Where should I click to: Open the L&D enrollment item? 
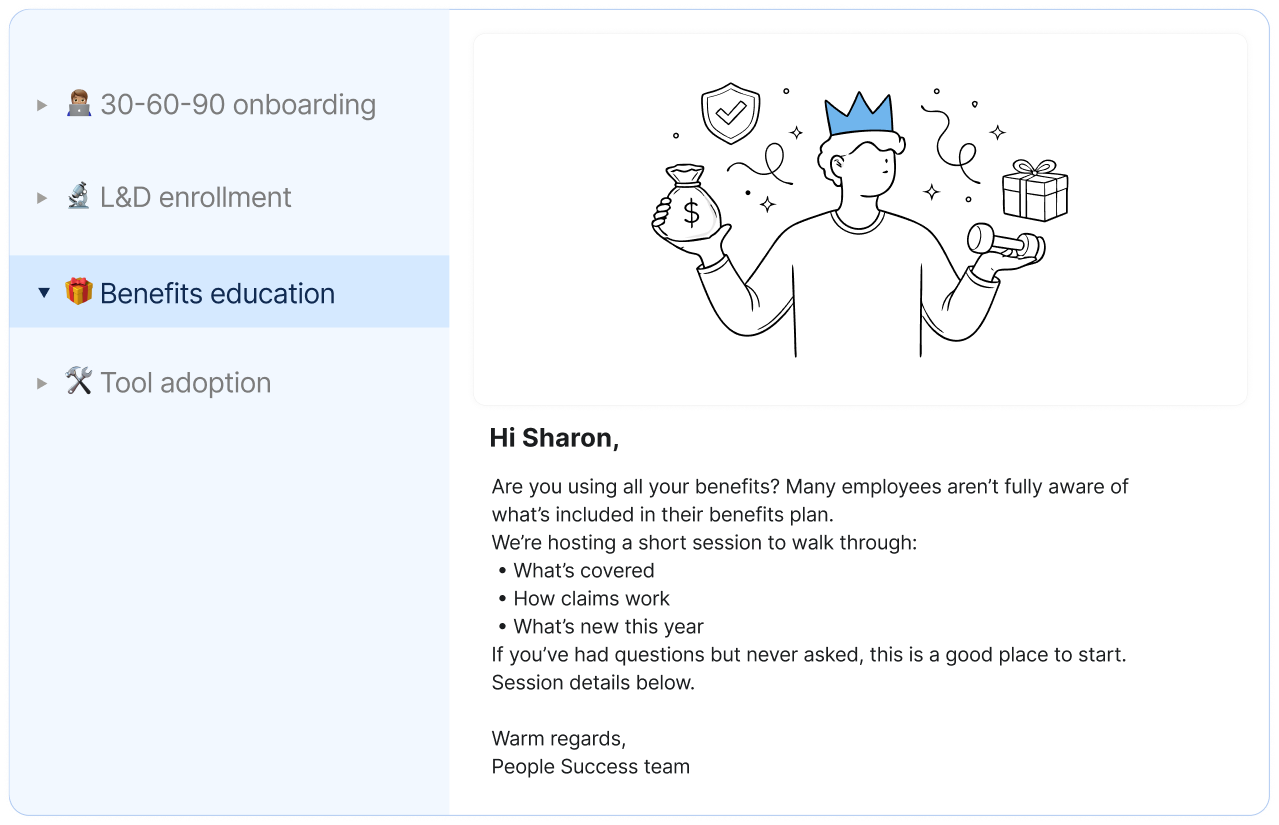(196, 198)
